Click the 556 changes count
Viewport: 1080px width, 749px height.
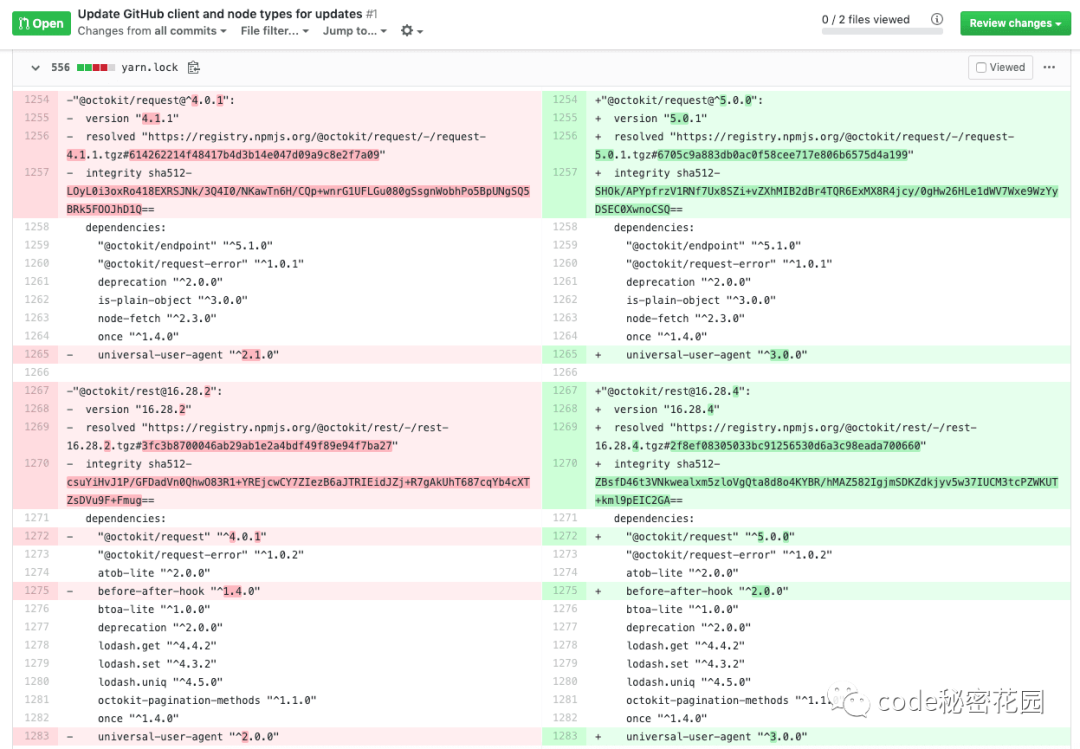click(x=61, y=68)
